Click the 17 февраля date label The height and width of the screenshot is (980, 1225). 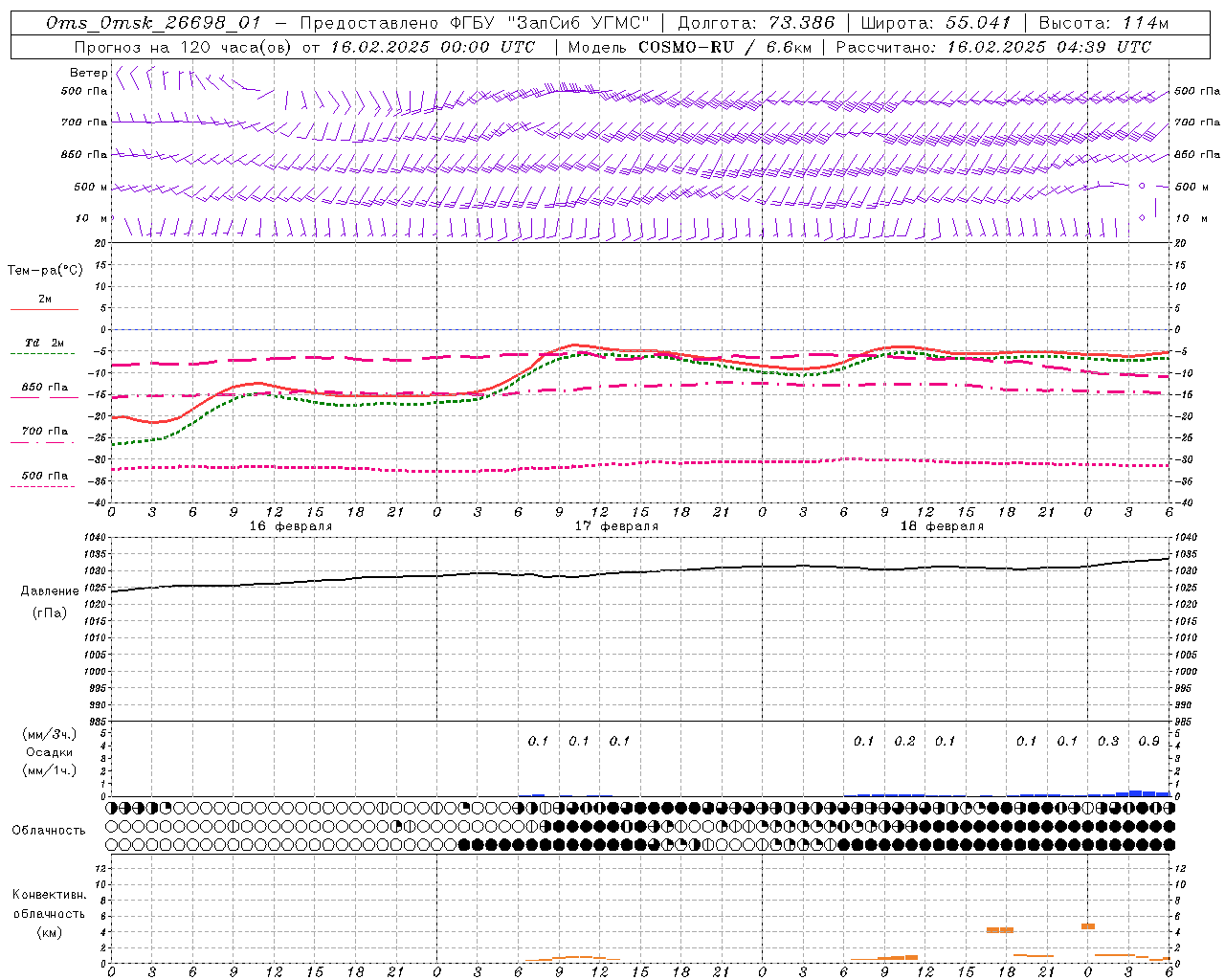pyautogui.click(x=616, y=526)
